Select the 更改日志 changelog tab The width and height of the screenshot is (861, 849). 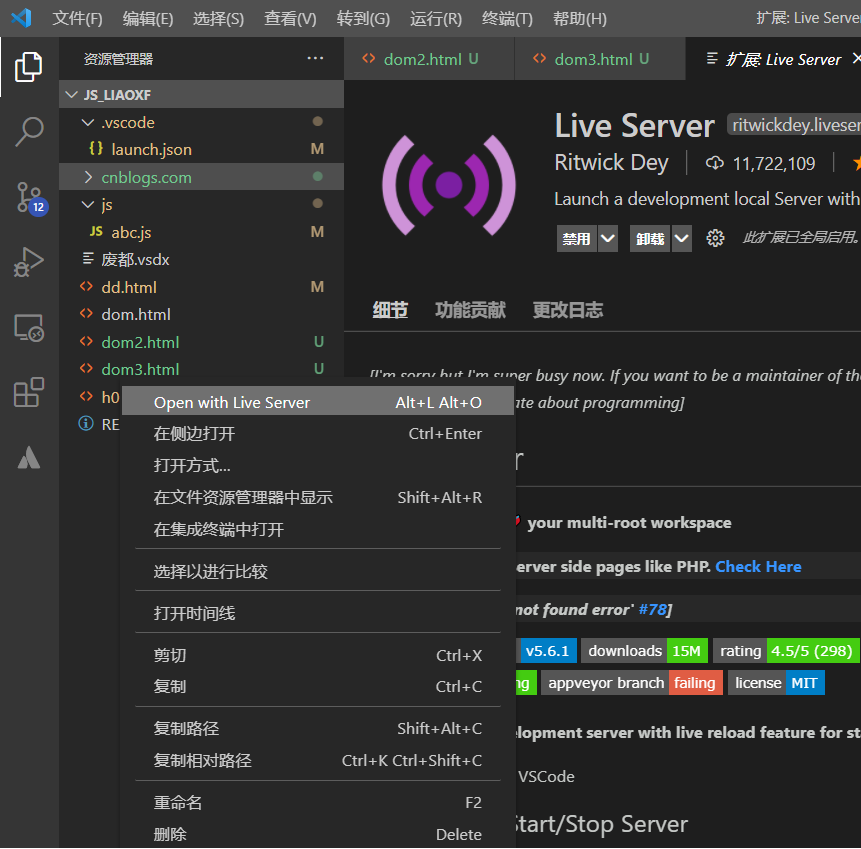pos(568,310)
